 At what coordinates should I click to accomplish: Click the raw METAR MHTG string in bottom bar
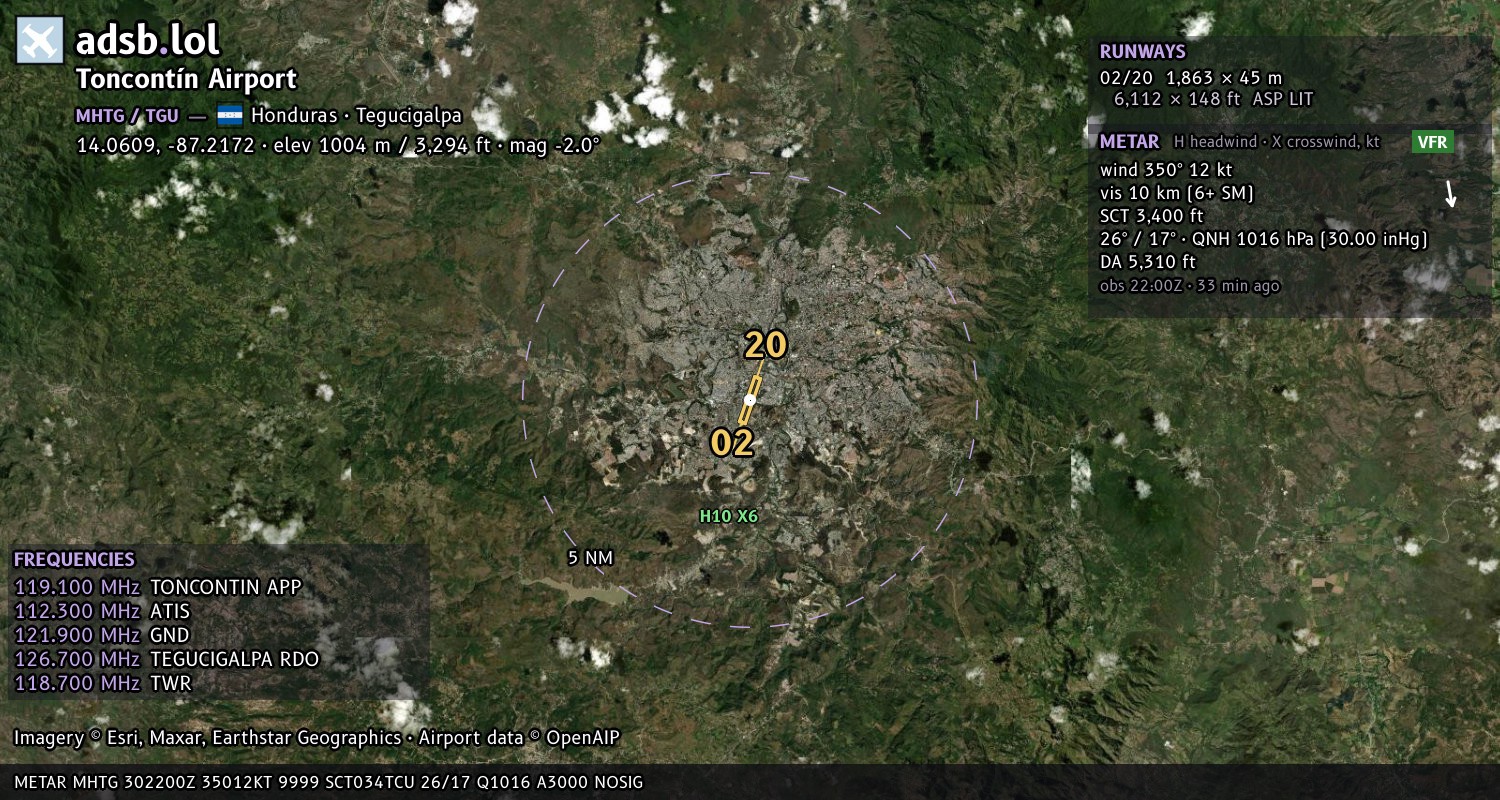(x=329, y=782)
